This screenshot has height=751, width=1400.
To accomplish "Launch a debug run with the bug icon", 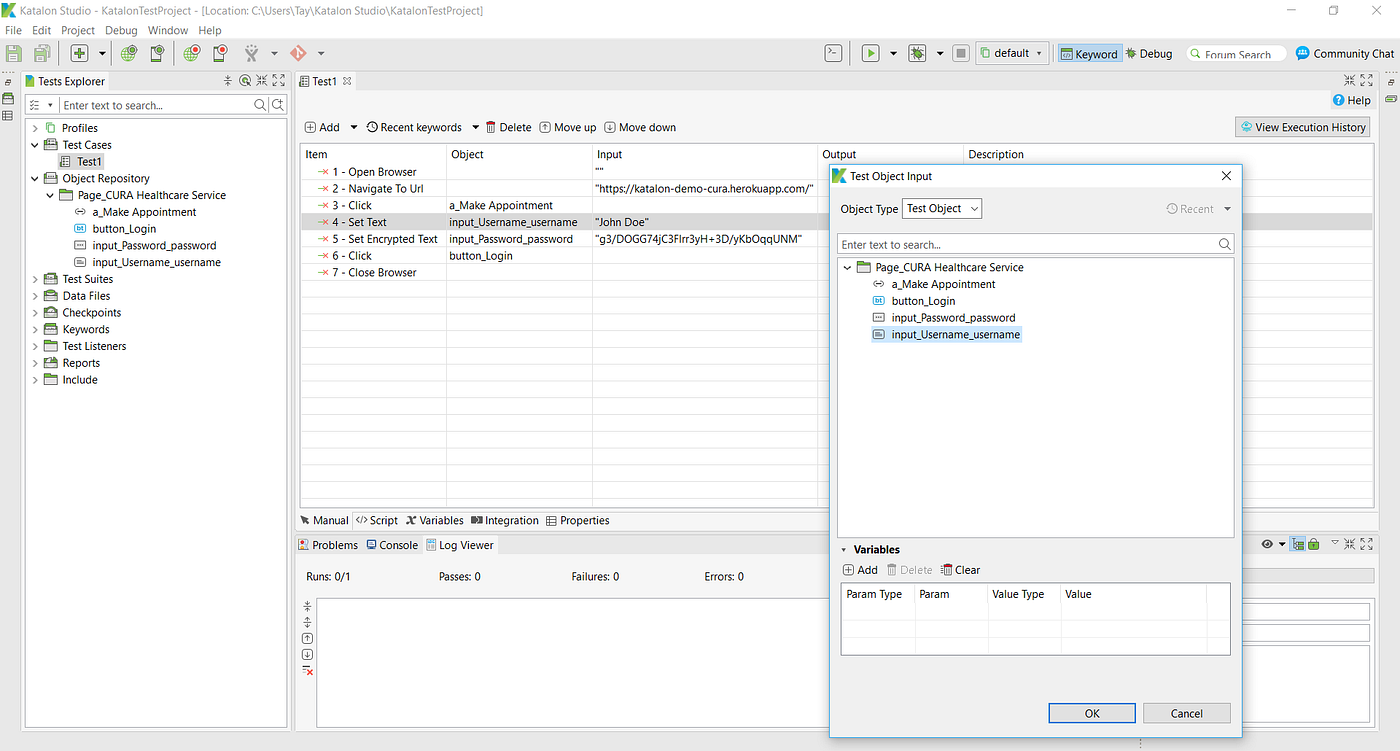I will pos(916,53).
